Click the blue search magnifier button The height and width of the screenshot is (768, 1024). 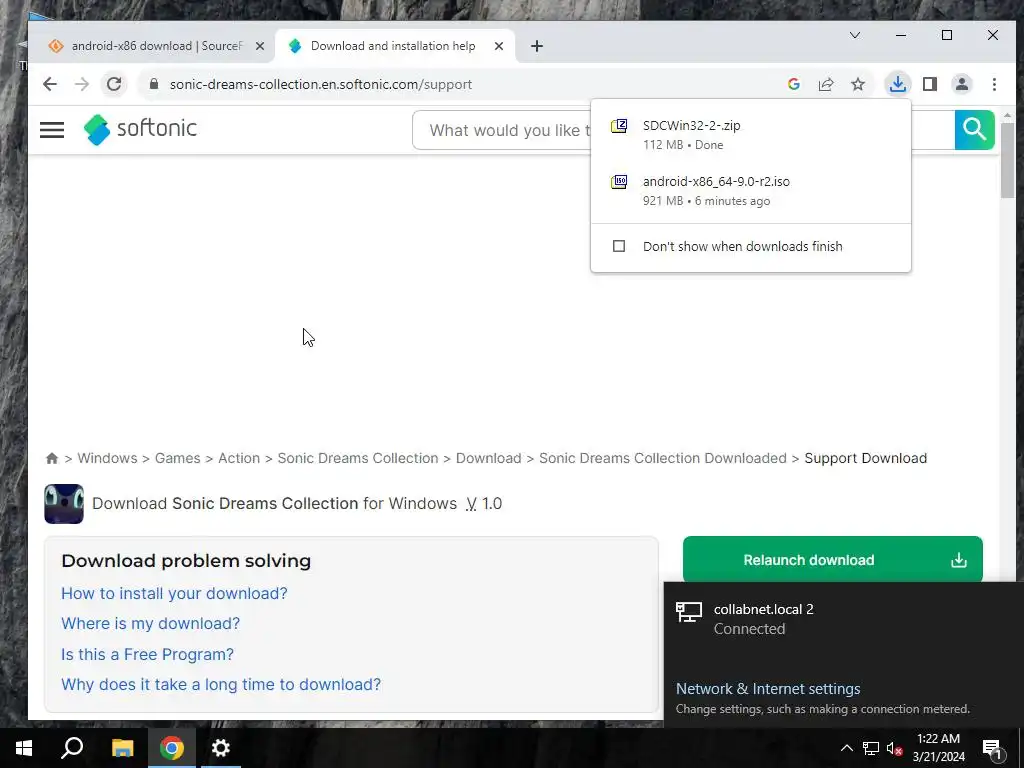tap(974, 130)
